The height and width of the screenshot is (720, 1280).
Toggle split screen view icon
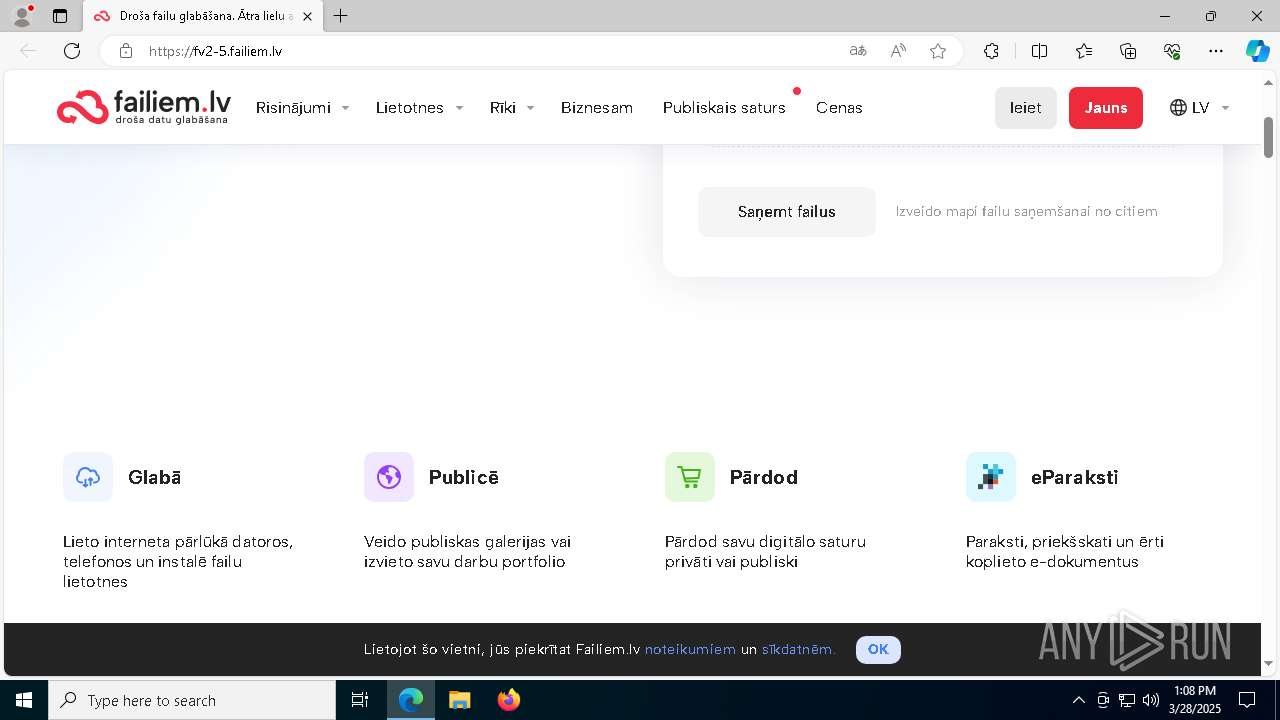point(1039,51)
